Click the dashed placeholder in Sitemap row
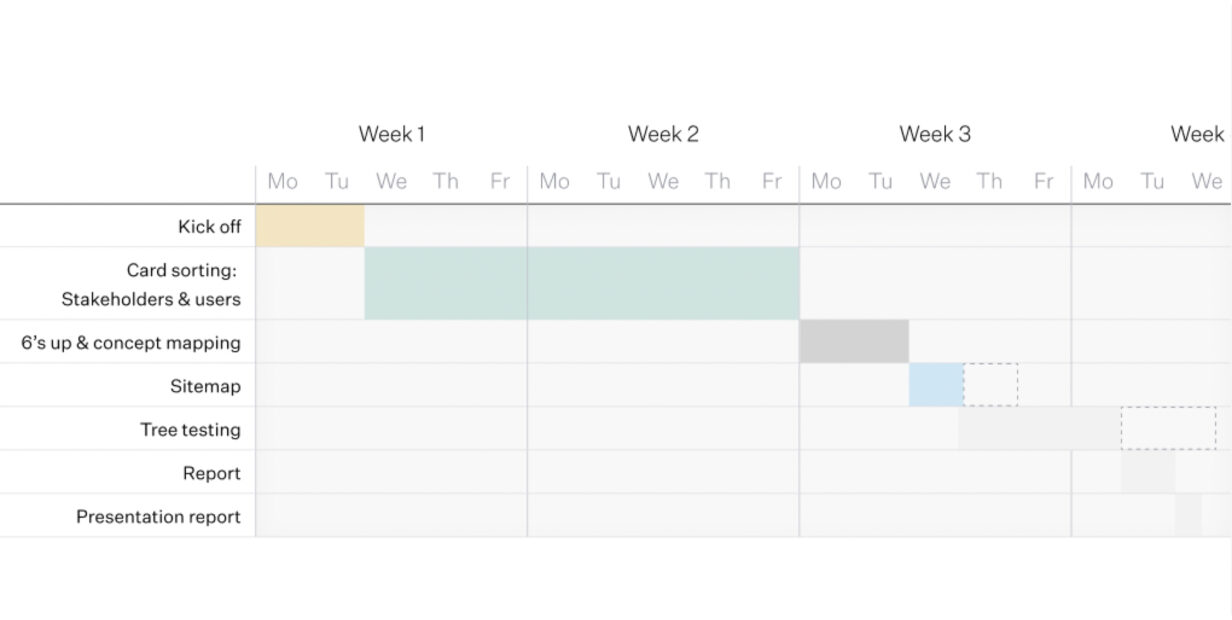Image resolution: width=1232 pixels, height=620 pixels. click(x=991, y=386)
